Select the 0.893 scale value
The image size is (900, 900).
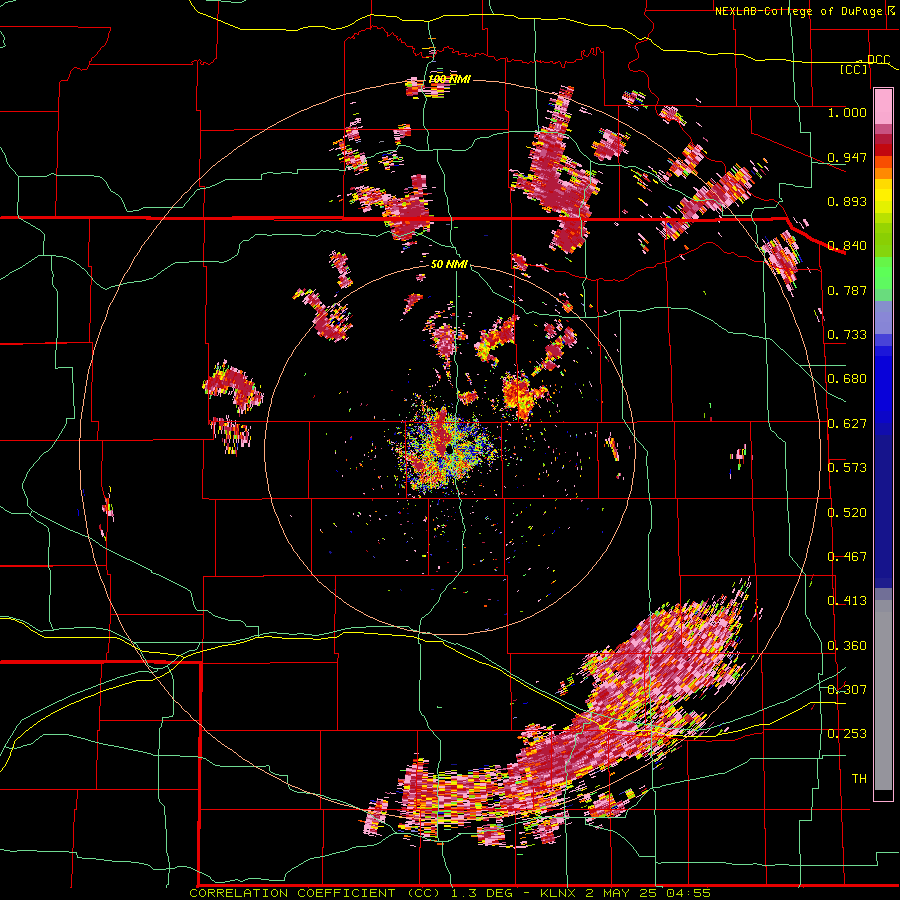[847, 201]
